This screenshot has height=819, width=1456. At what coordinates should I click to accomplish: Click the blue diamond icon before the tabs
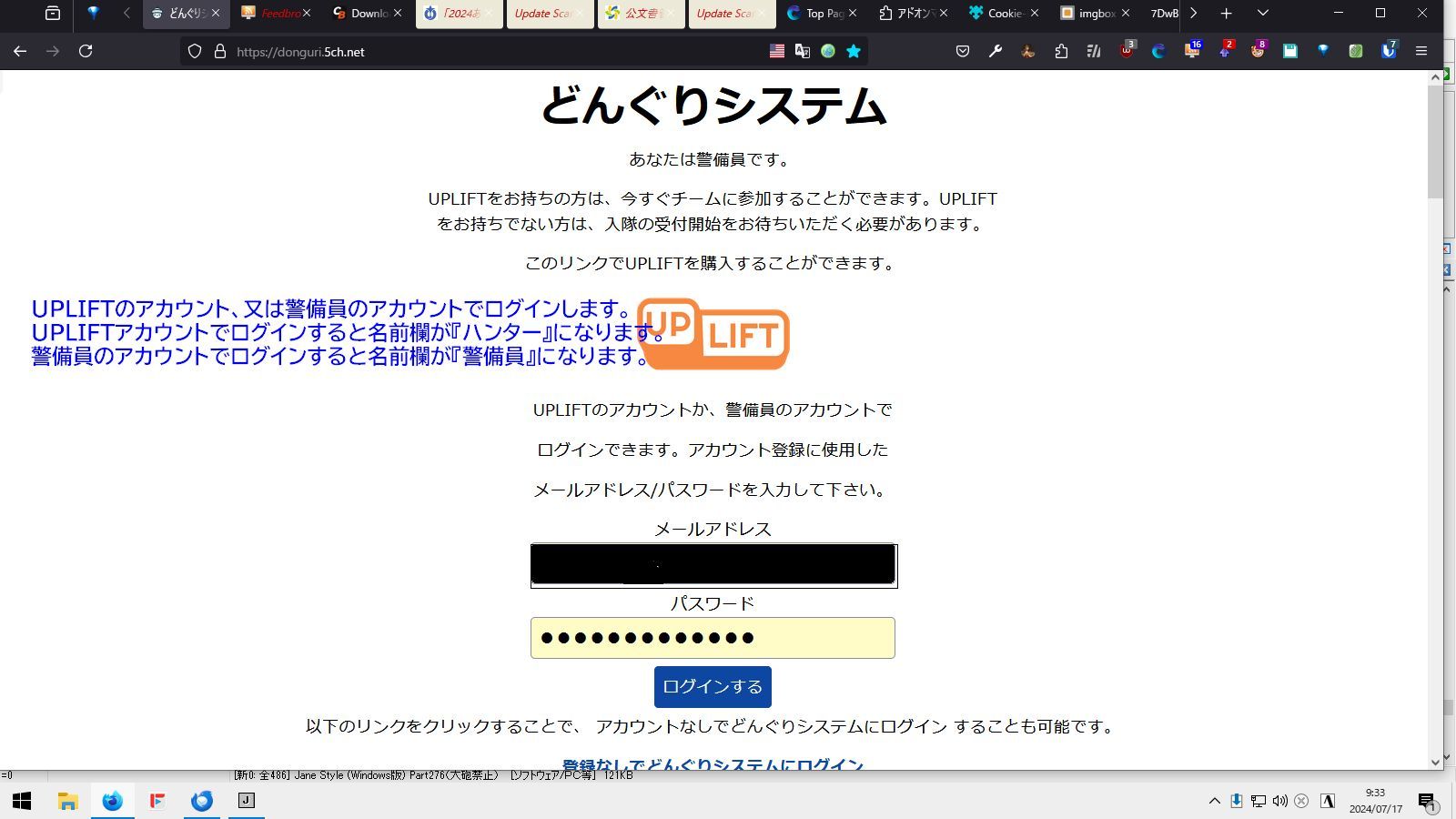tap(93, 14)
